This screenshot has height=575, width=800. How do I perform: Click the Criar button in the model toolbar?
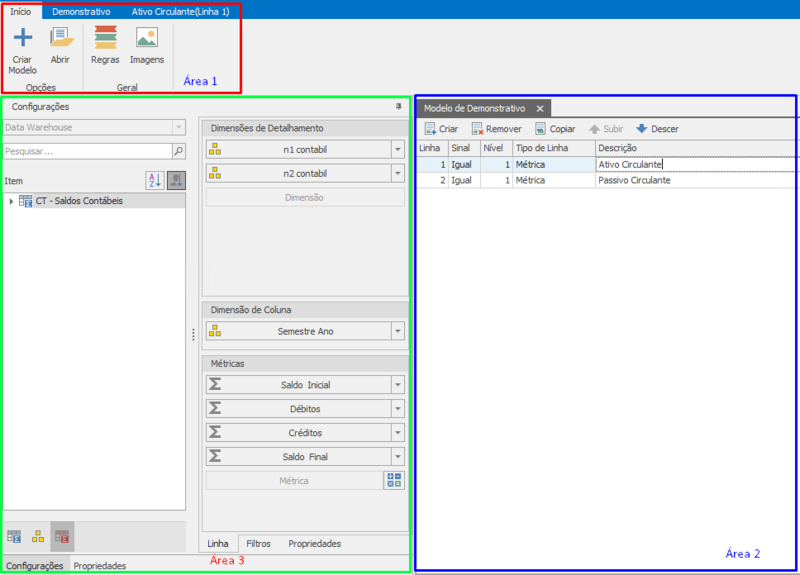[442, 129]
